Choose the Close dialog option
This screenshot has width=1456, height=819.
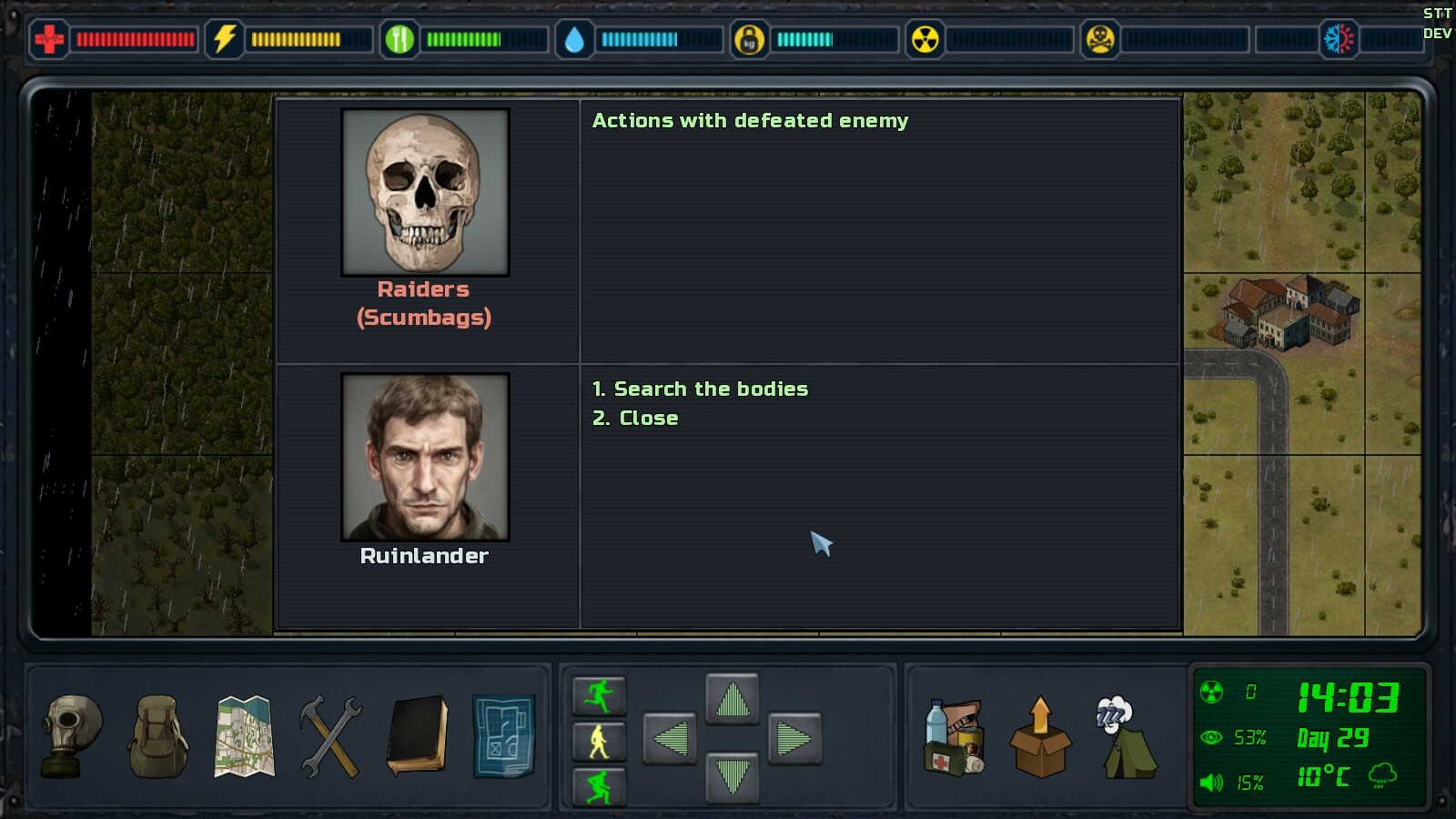[x=635, y=418]
